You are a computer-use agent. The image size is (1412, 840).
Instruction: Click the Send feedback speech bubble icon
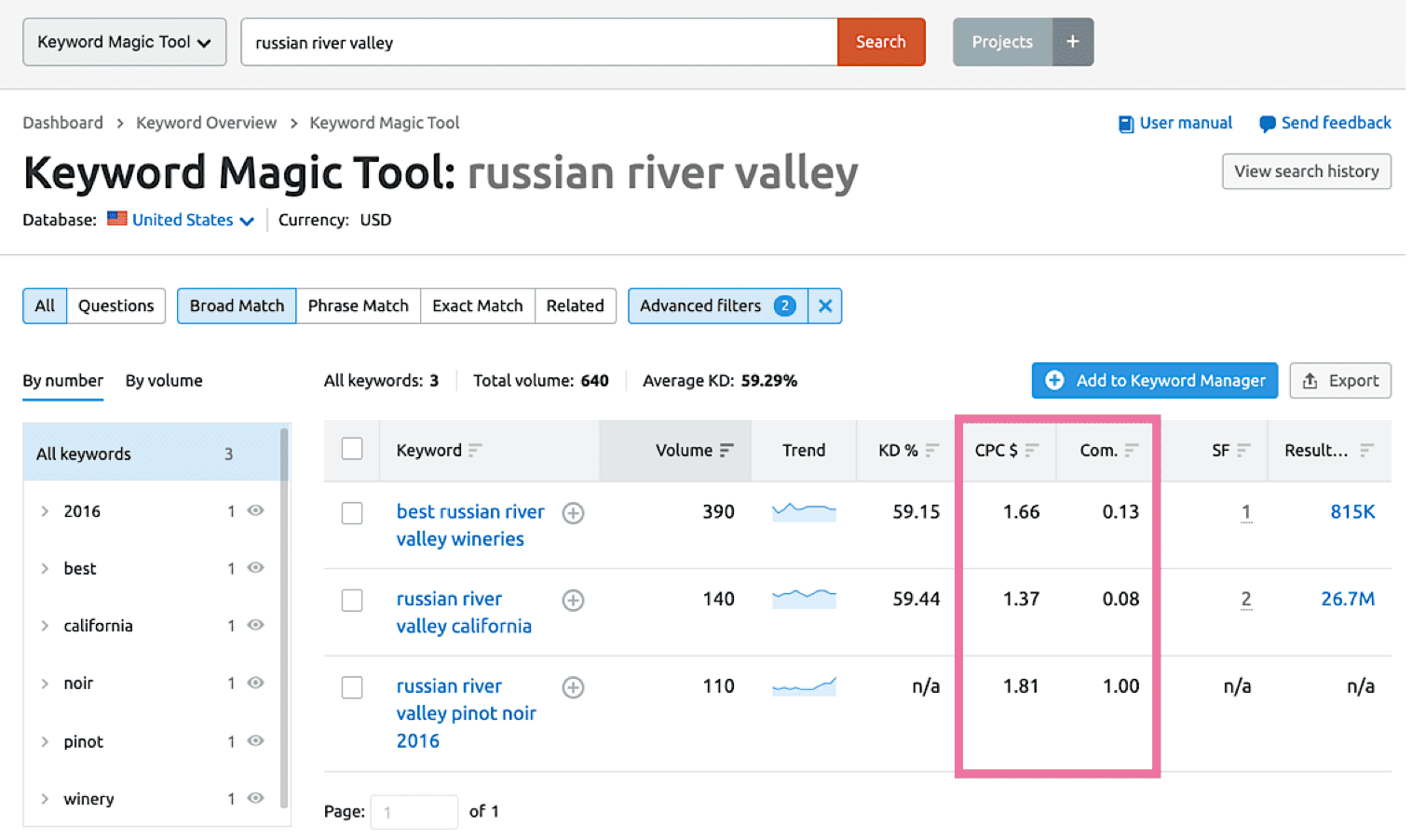click(x=1267, y=122)
